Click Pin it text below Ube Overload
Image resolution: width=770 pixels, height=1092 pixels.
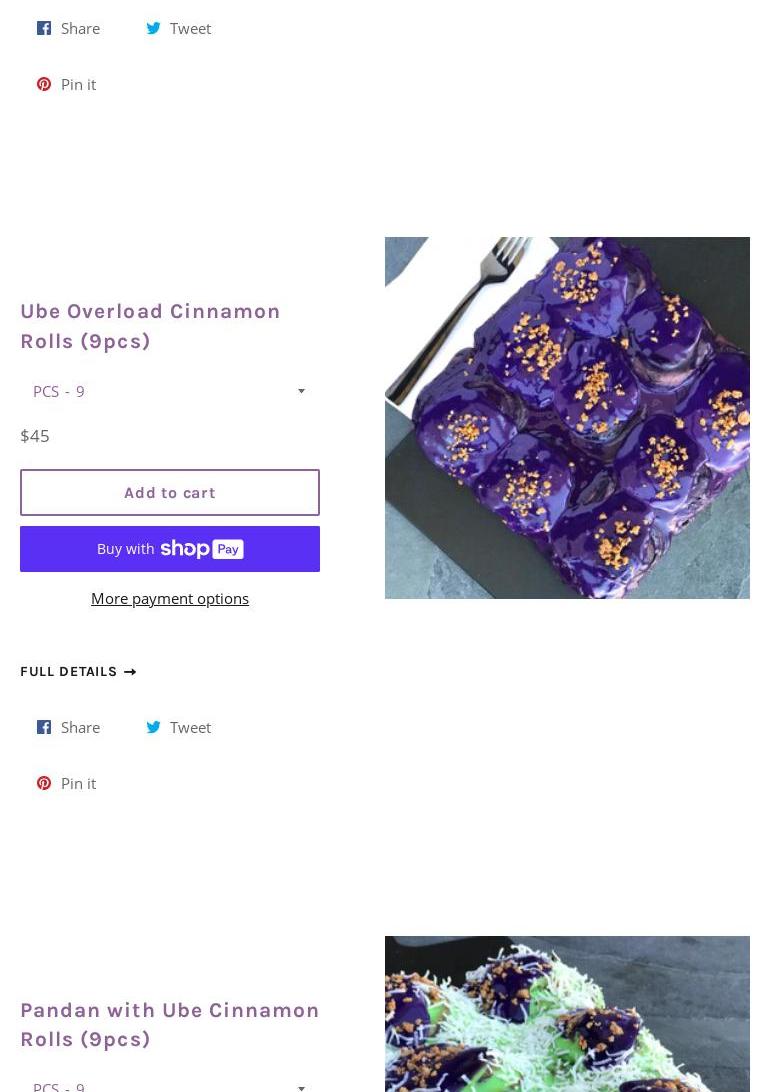[79, 783]
